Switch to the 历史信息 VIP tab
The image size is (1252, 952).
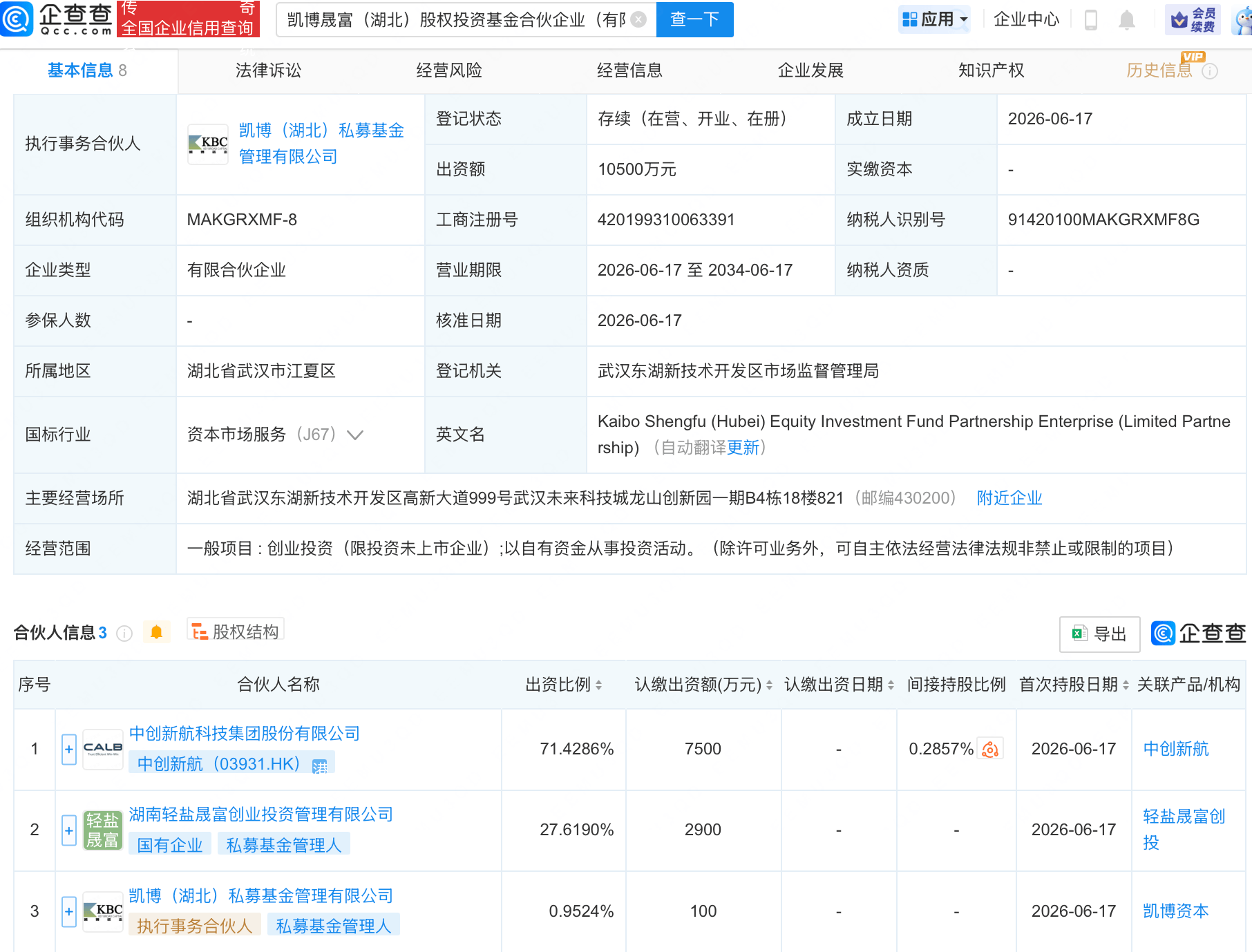pos(1159,70)
